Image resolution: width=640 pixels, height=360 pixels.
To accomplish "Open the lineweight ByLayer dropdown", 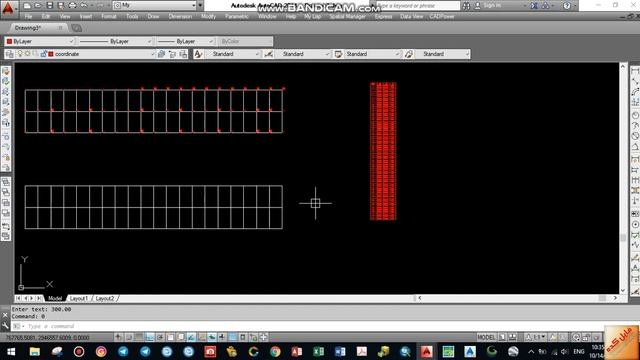I will point(186,41).
